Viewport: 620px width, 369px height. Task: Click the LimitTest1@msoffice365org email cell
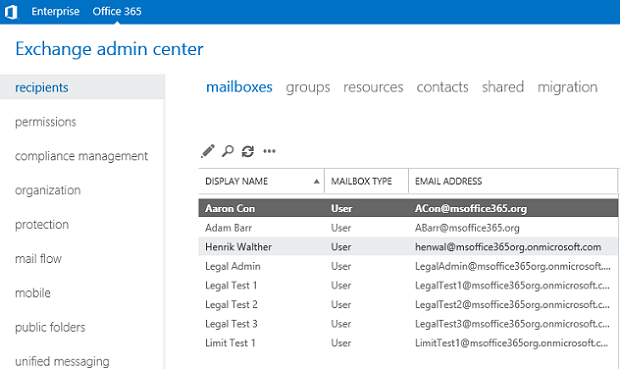click(511, 343)
